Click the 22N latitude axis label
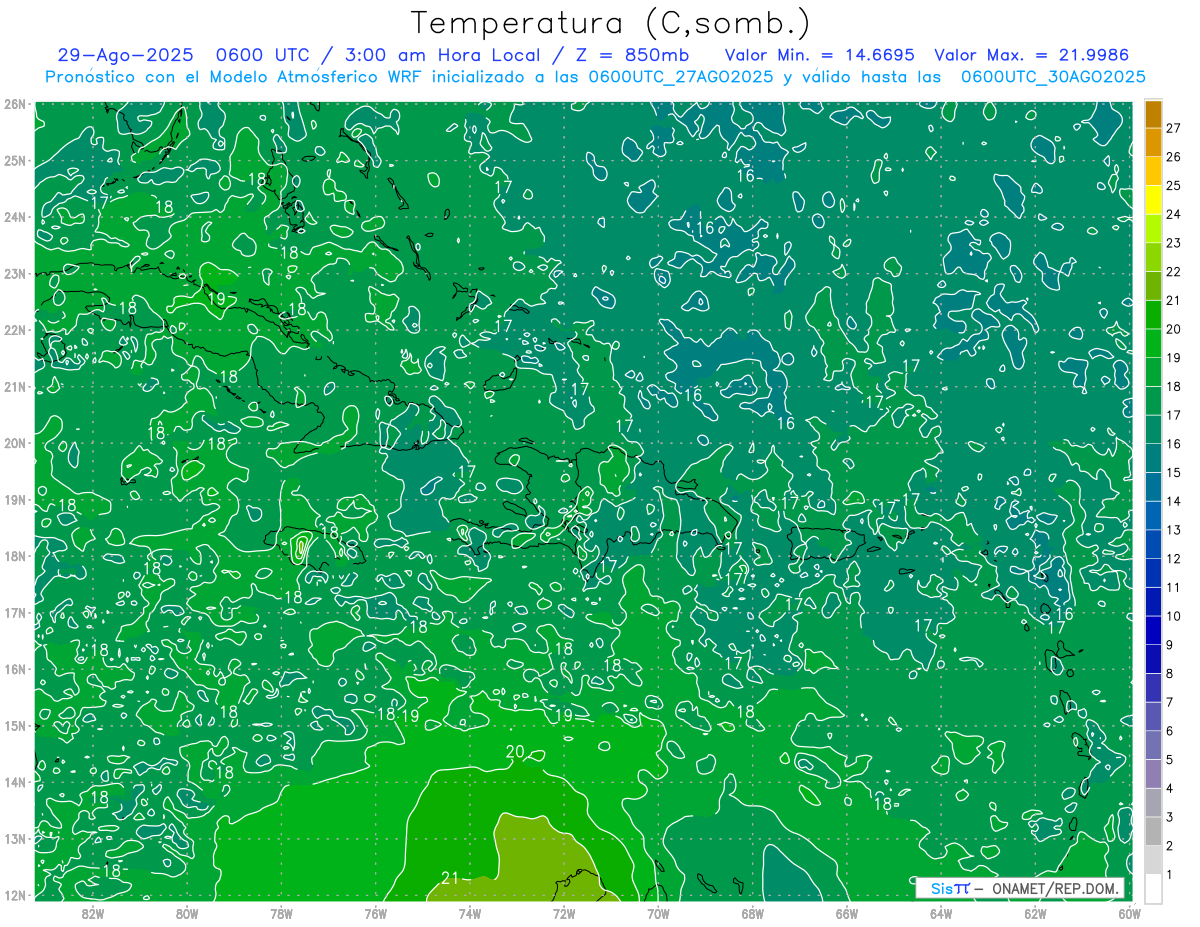 pos(14,330)
